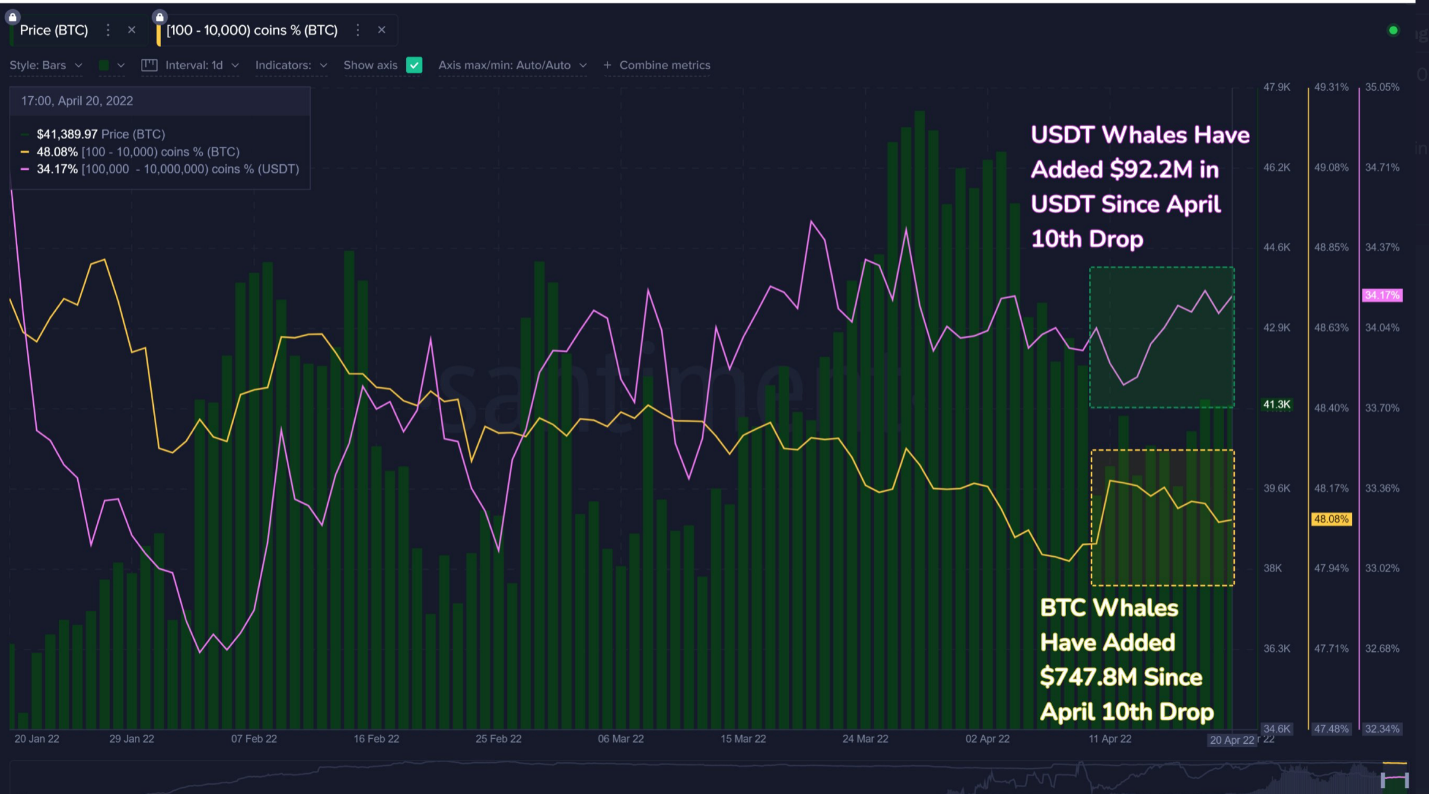Click the '36.3K' price axis value
Screen dimensions: 1429x794
click(1277, 649)
